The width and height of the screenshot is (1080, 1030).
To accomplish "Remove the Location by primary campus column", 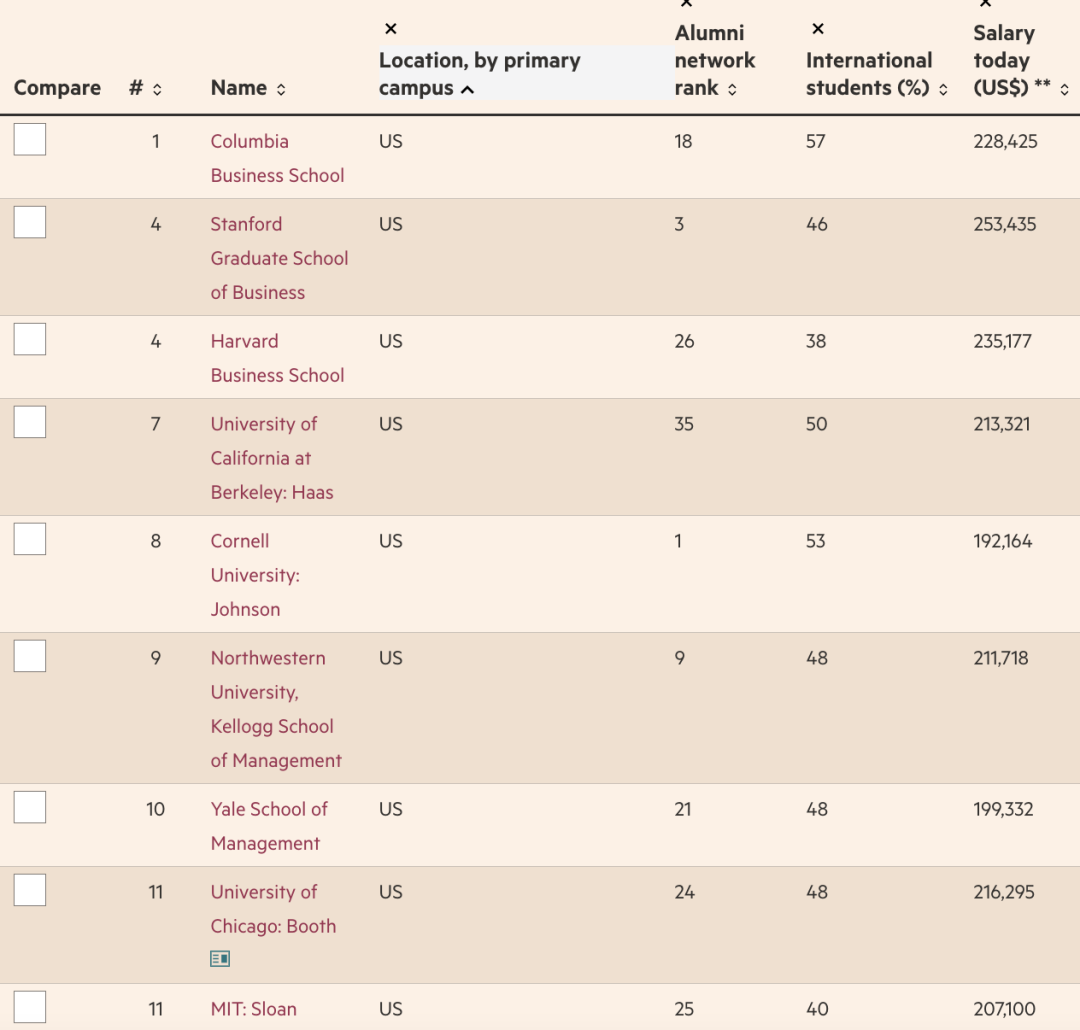I will tap(391, 29).
